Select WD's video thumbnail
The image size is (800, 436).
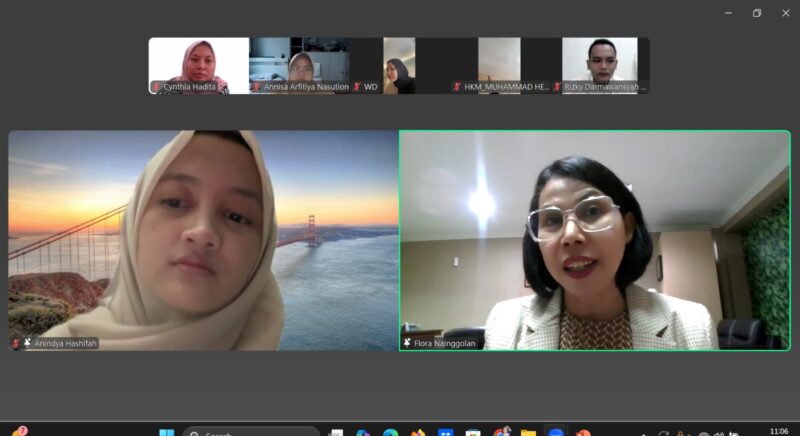399,60
